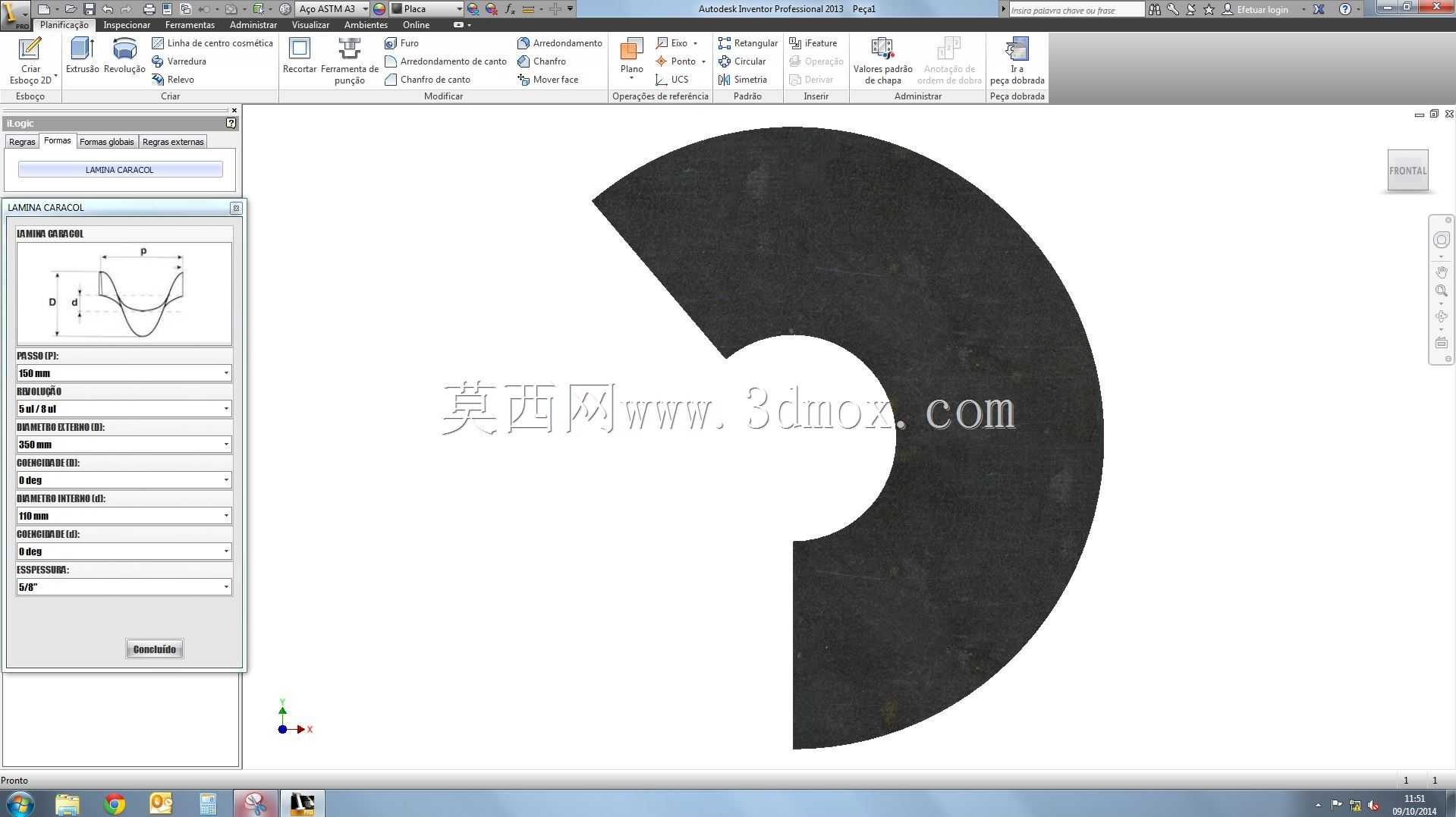Click the Criar Esboço 2D tool
Image resolution: width=1456 pixels, height=817 pixels.
pos(30,61)
